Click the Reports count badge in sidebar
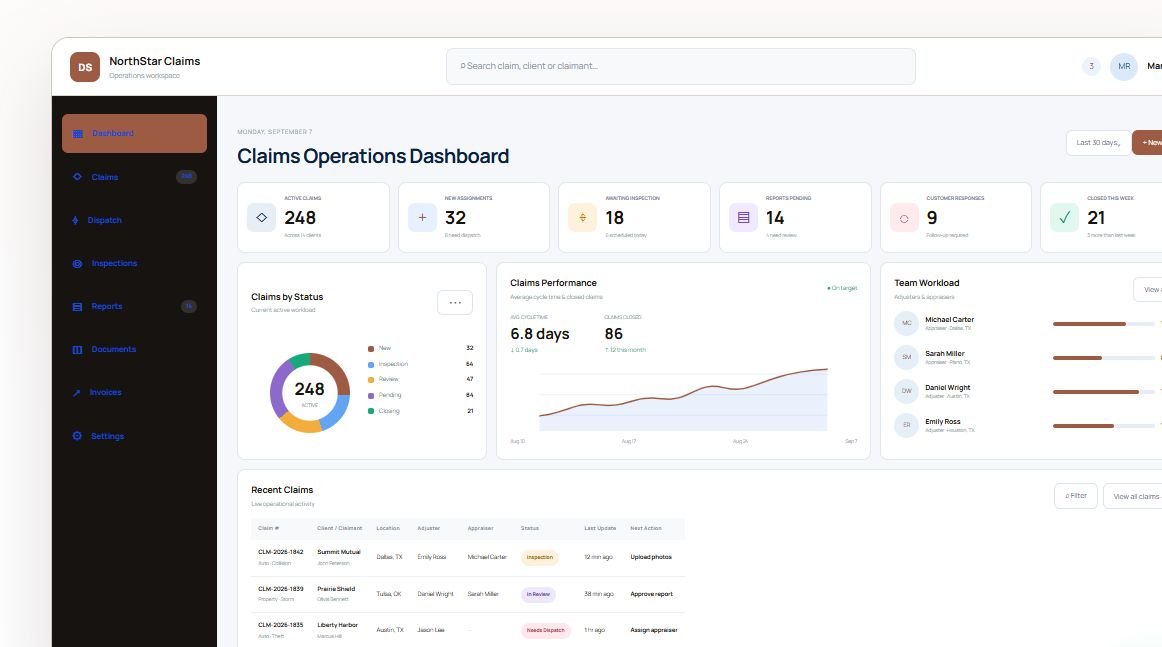Viewport: 1162px width, 647px height. (189, 306)
